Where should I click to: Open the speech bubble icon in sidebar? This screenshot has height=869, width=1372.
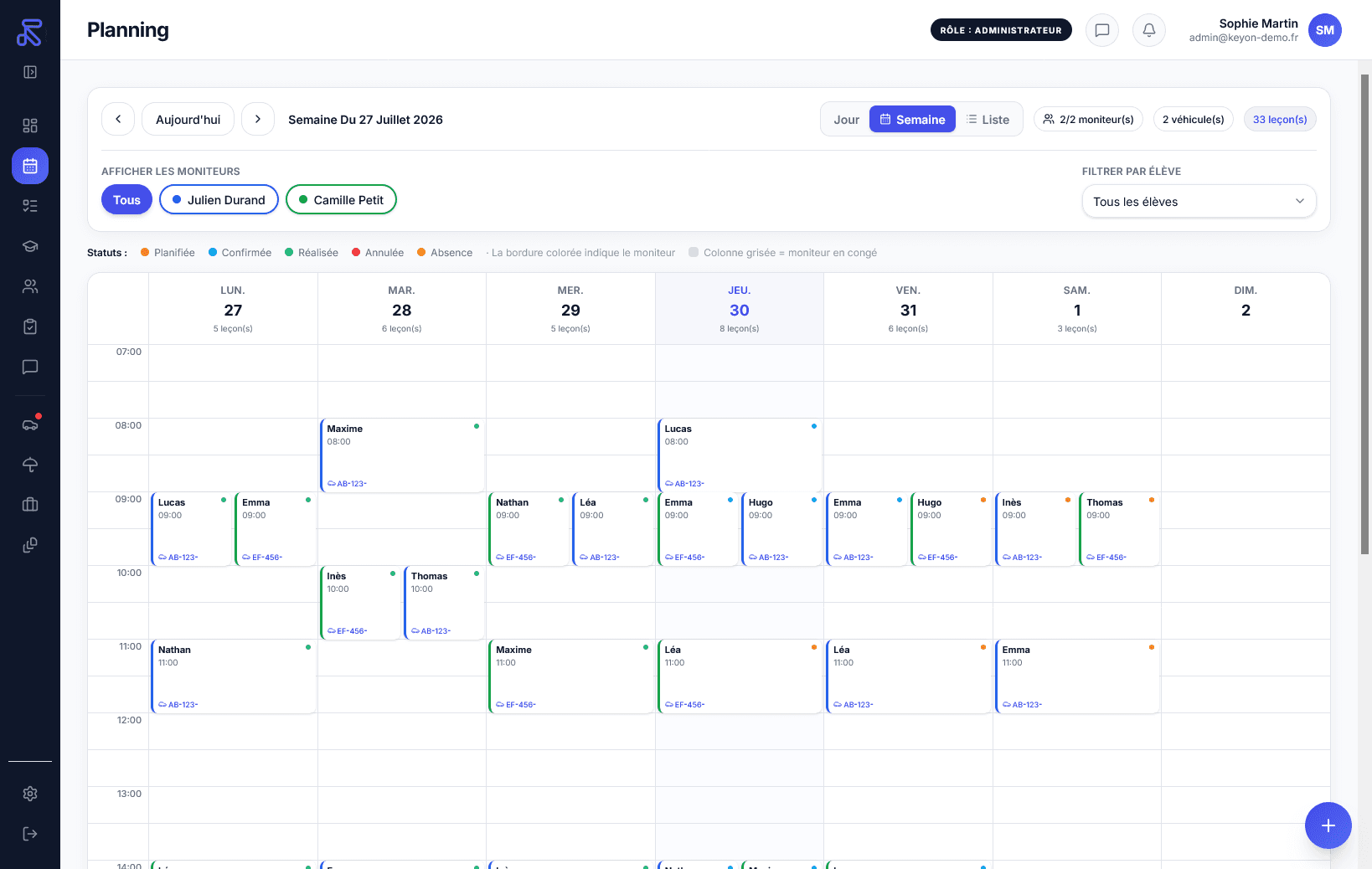30,367
